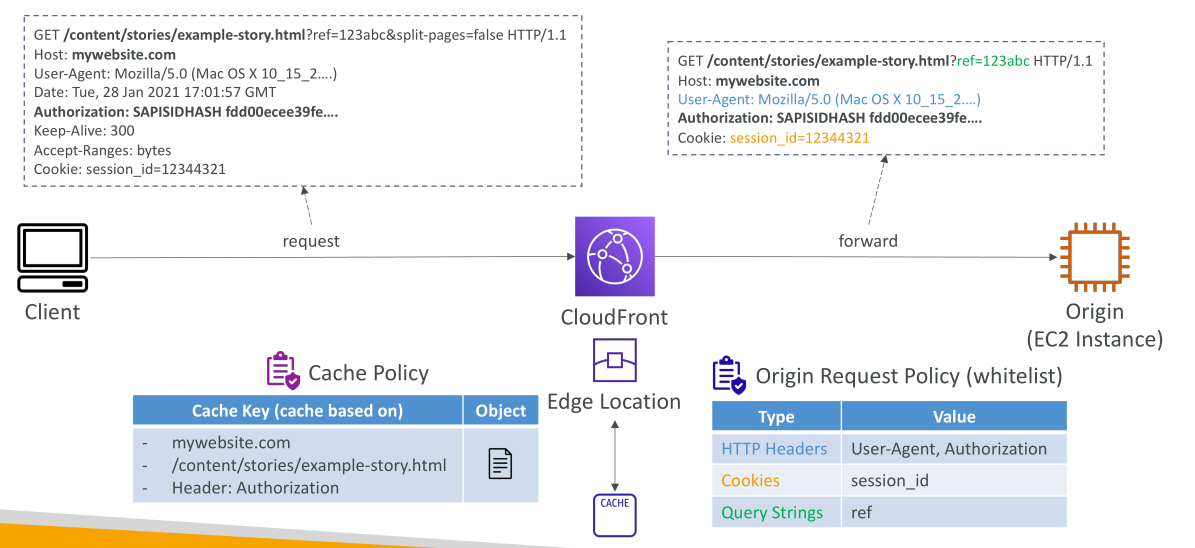Click the Origin Request Policy (whitelist) title
This screenshot has height=548, width=1195.
click(908, 375)
